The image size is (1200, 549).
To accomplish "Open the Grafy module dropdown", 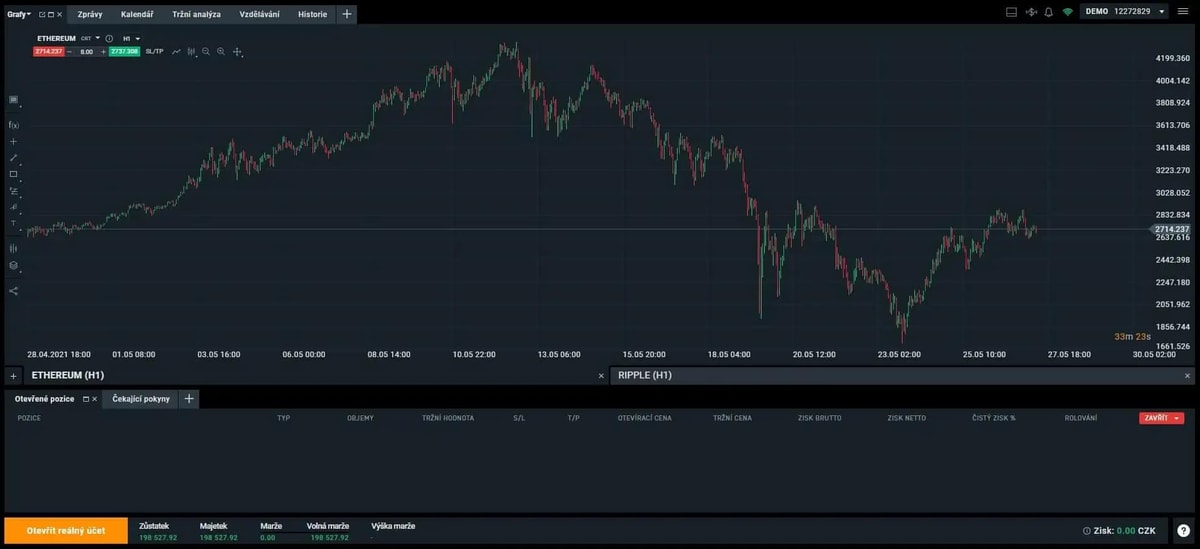I will point(19,14).
